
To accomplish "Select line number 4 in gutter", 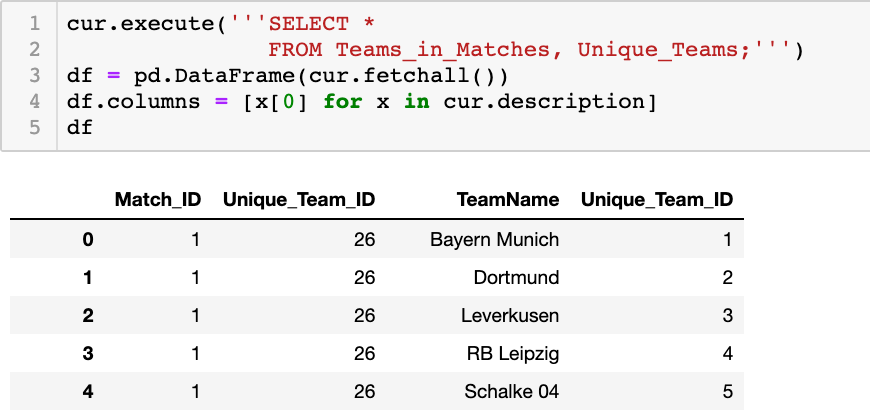I will coord(34,102).
